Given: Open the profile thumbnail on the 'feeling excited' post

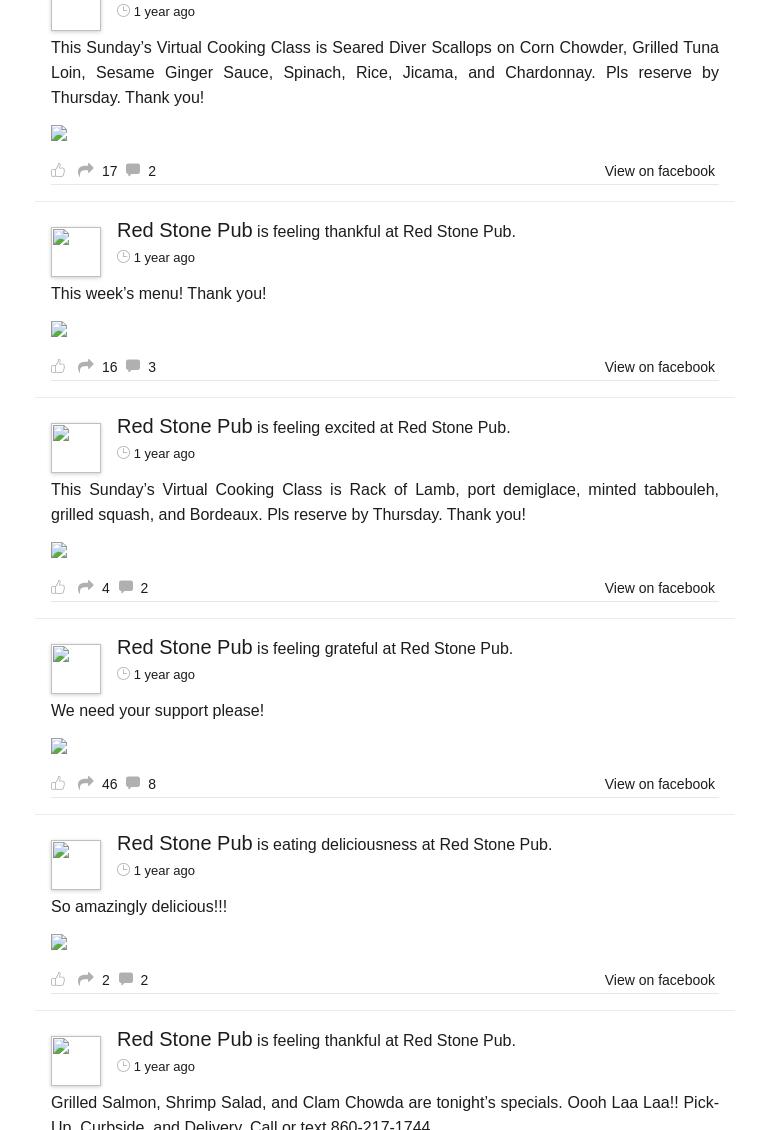Looking at the screenshot, I should [x=76, y=447].
